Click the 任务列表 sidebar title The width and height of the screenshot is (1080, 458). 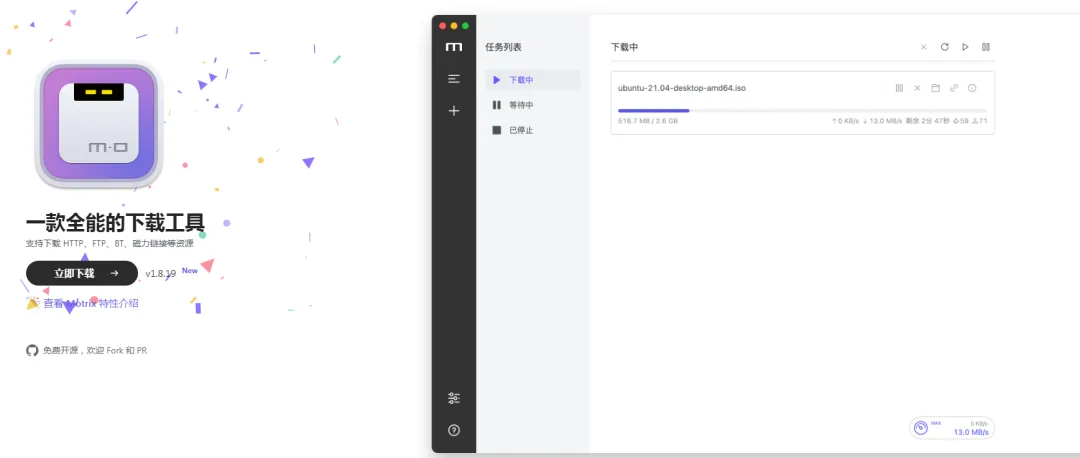point(503,47)
